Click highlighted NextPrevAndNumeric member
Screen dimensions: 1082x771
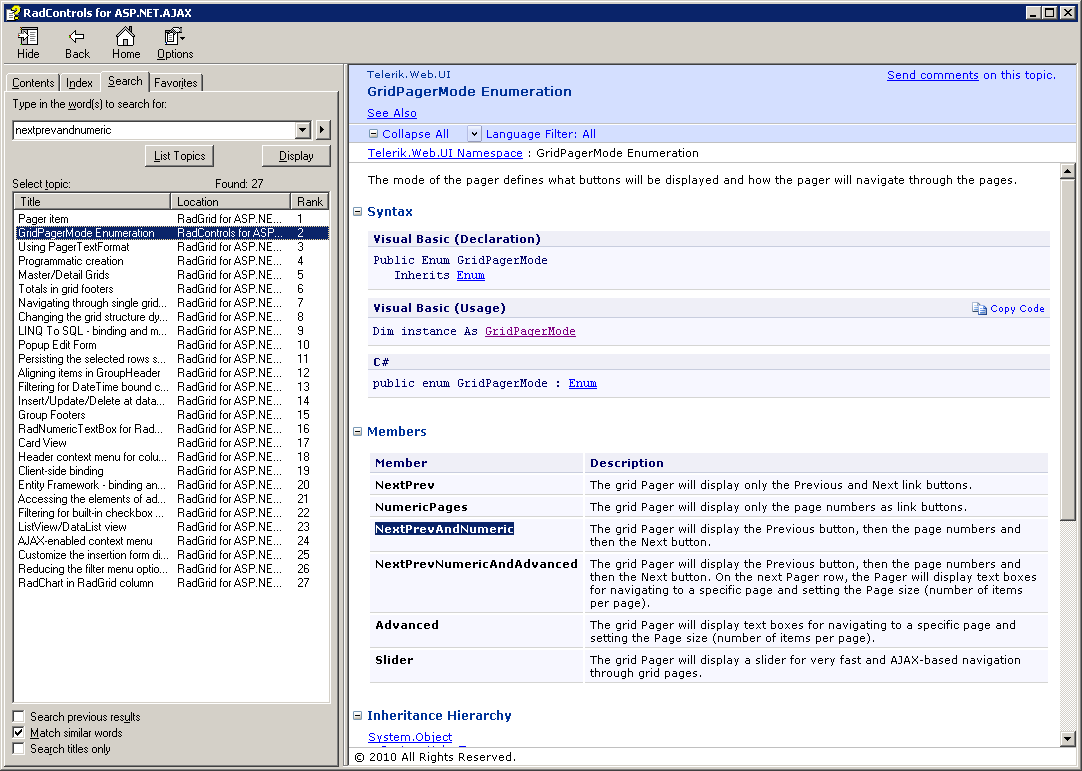(444, 529)
